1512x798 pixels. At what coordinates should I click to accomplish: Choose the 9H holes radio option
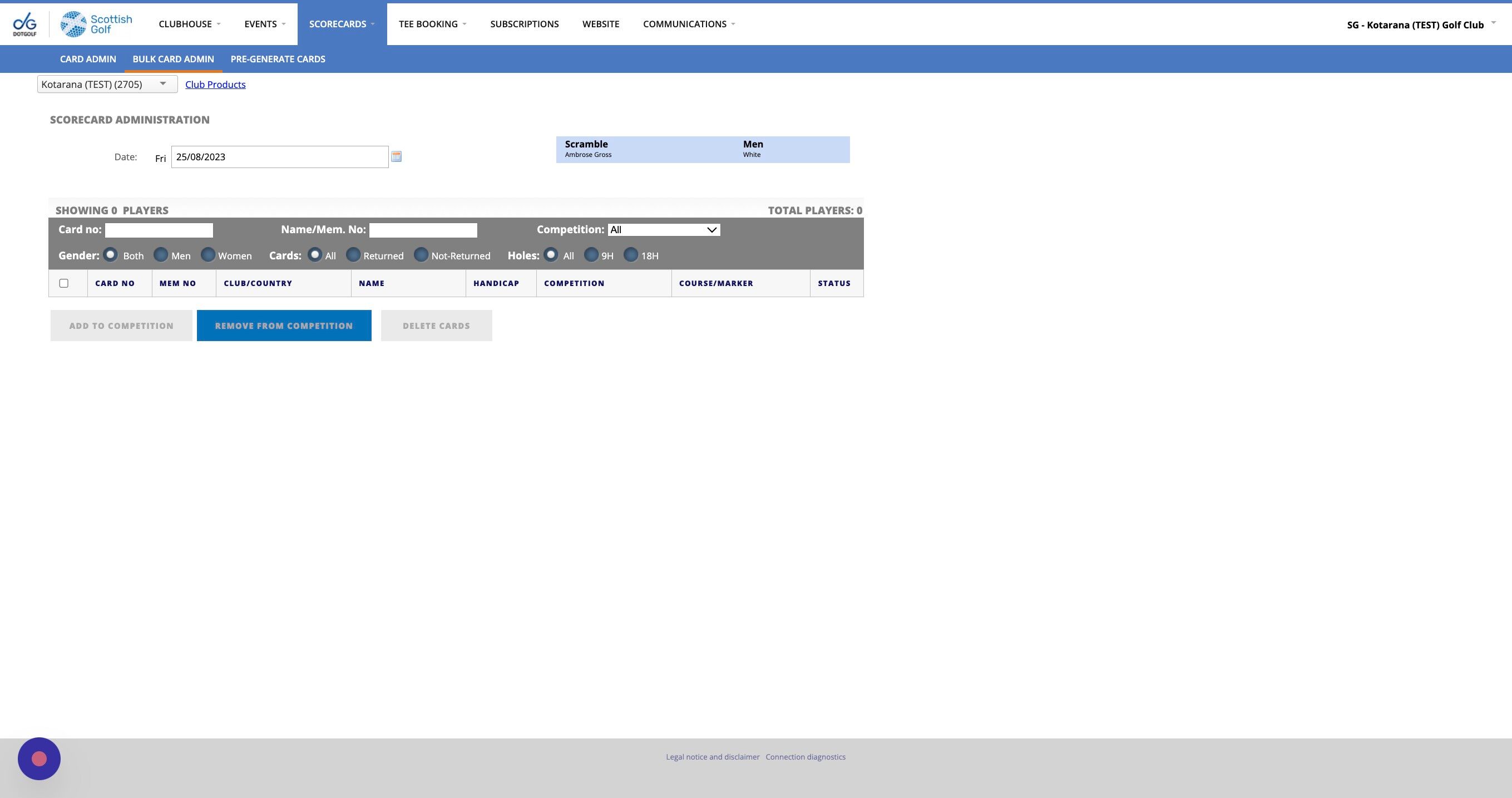(591, 255)
